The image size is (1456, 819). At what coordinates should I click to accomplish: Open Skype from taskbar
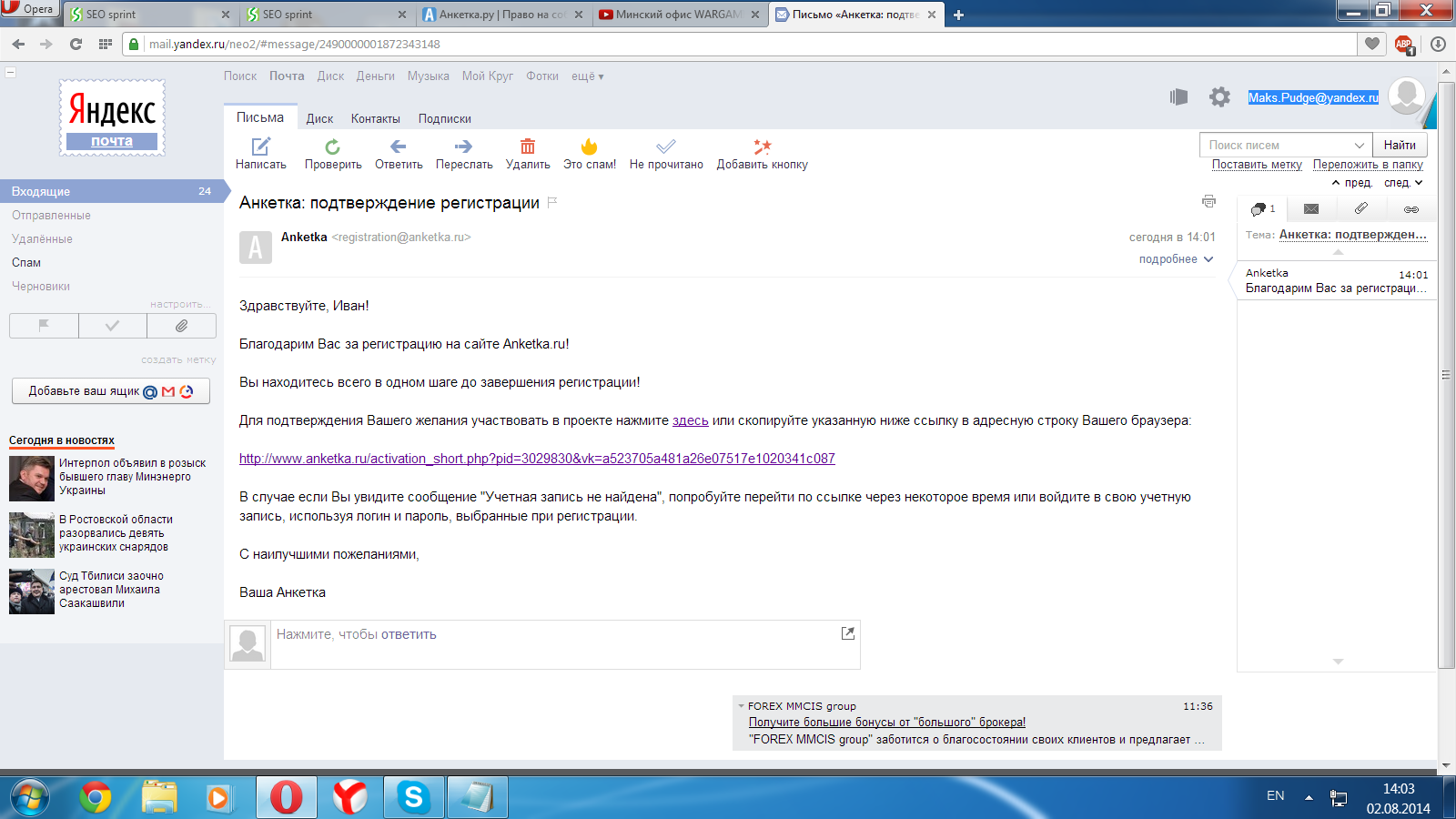(414, 797)
